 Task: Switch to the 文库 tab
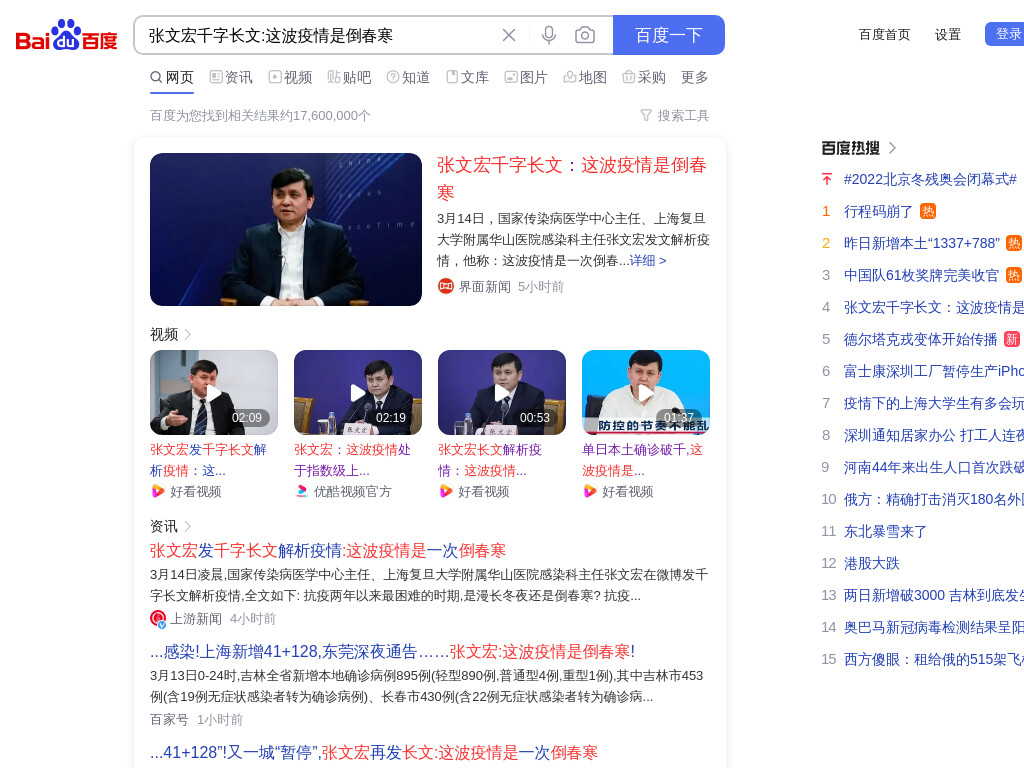click(468, 78)
